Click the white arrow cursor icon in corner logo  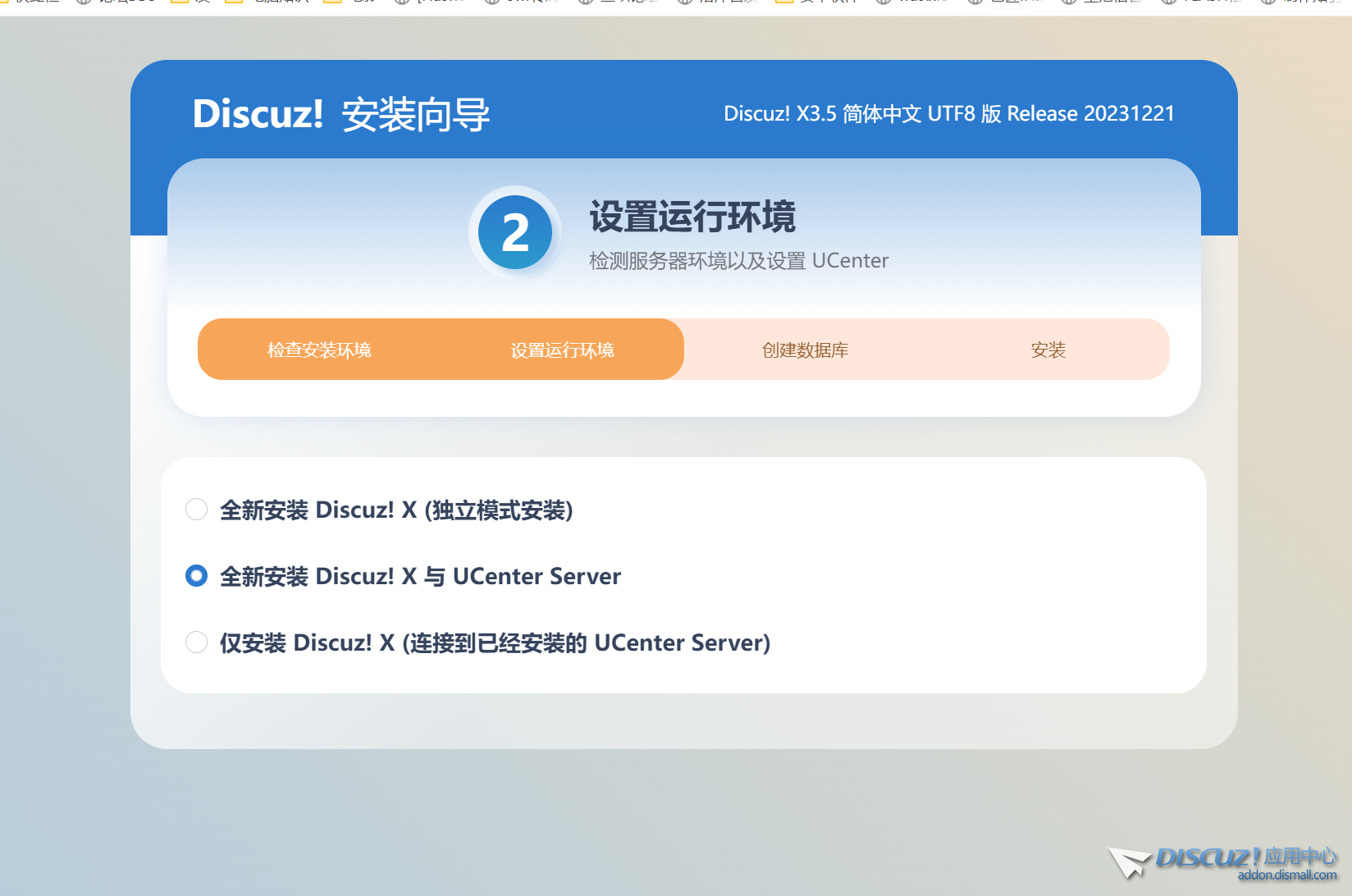coord(1130,862)
